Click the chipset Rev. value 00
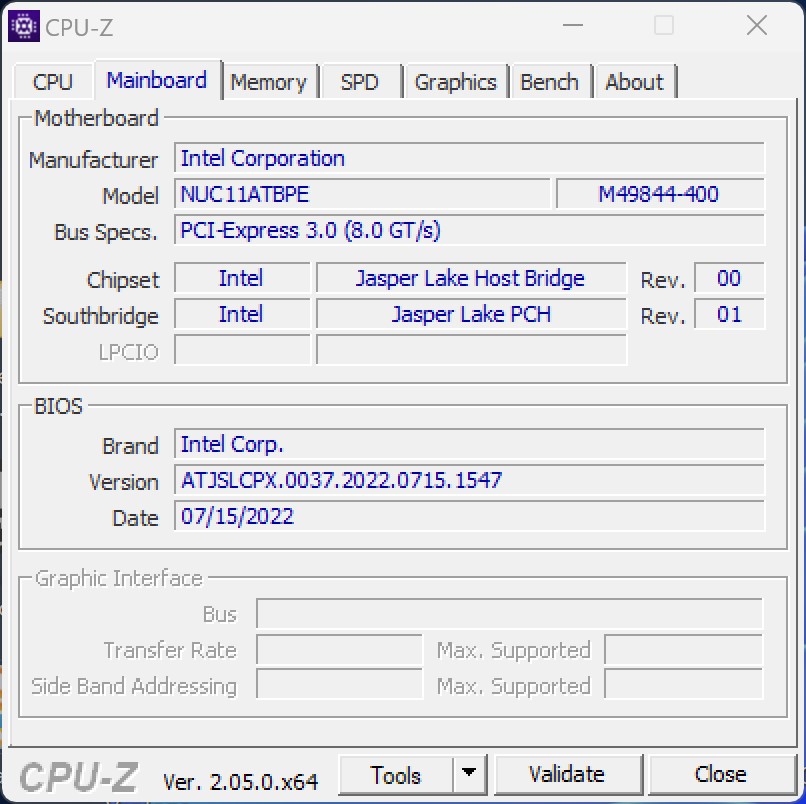The width and height of the screenshot is (806, 804). 729,278
